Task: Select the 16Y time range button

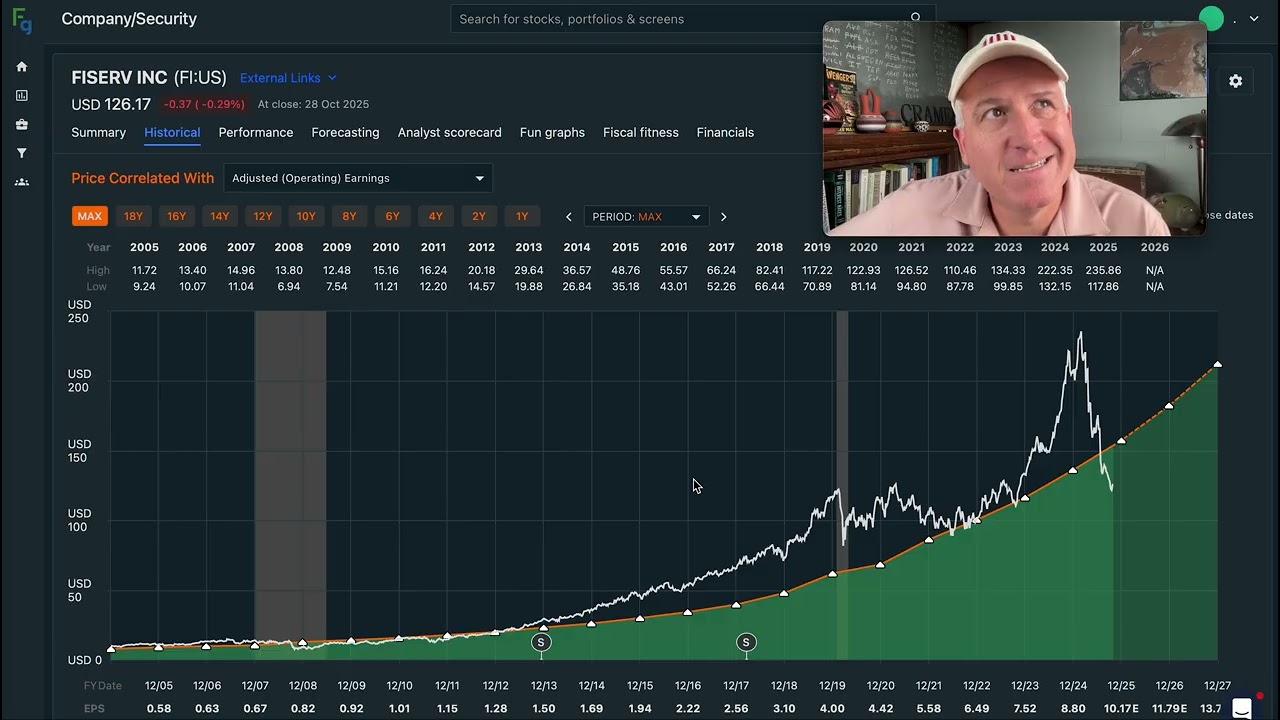Action: pos(176,216)
